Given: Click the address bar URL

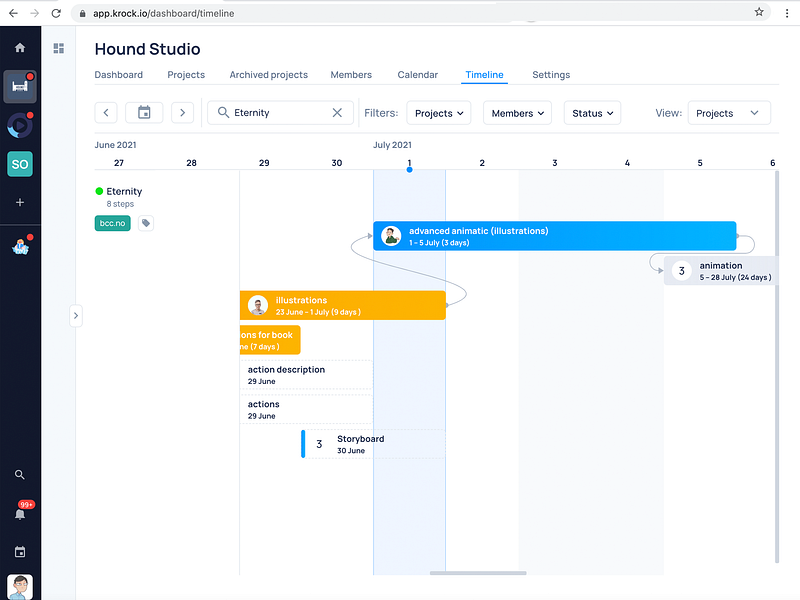Looking at the screenshot, I should click(163, 13).
